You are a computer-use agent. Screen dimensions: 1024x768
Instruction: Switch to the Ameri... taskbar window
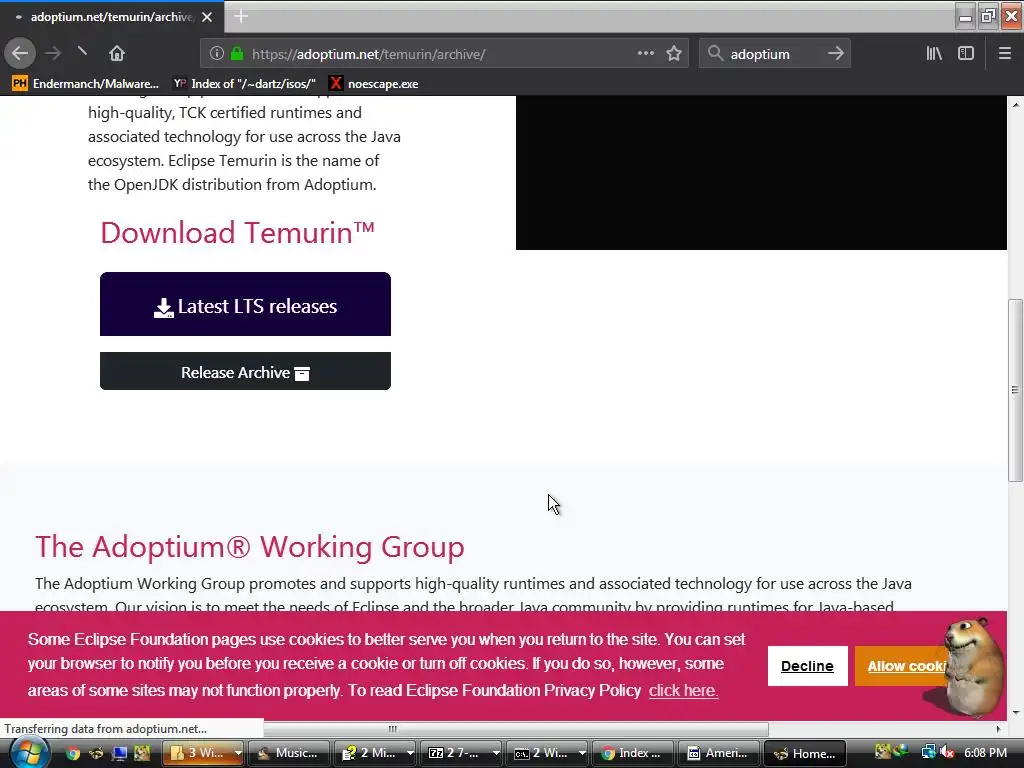click(x=718, y=753)
